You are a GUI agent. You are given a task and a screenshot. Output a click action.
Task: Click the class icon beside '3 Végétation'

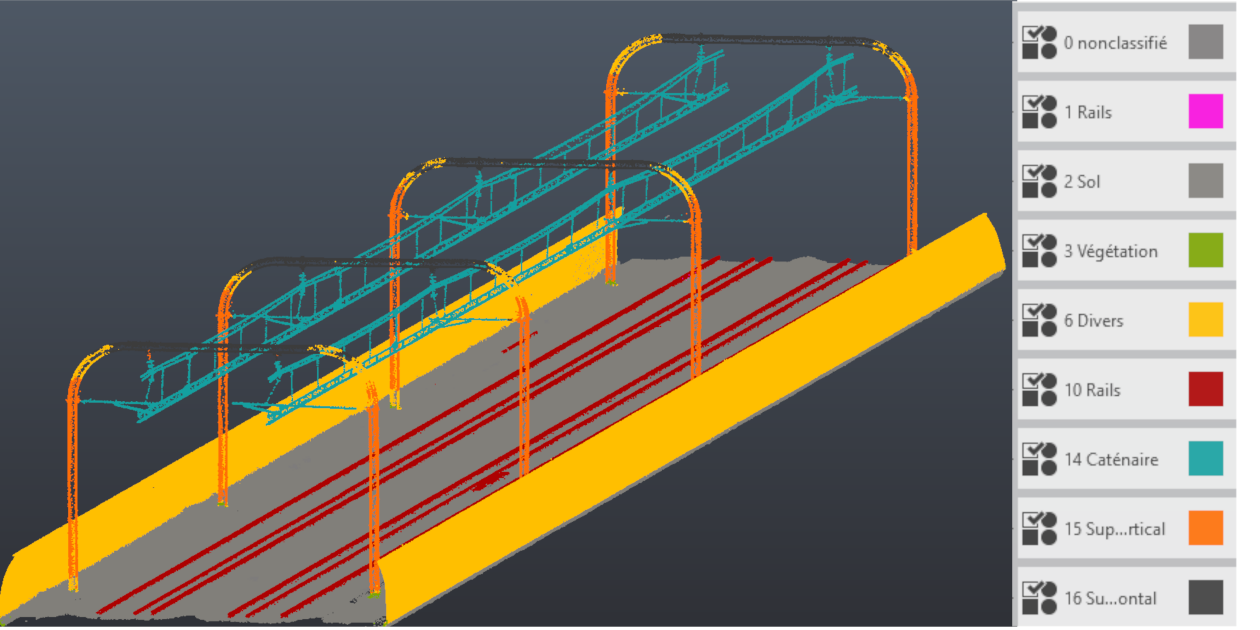point(1040,251)
